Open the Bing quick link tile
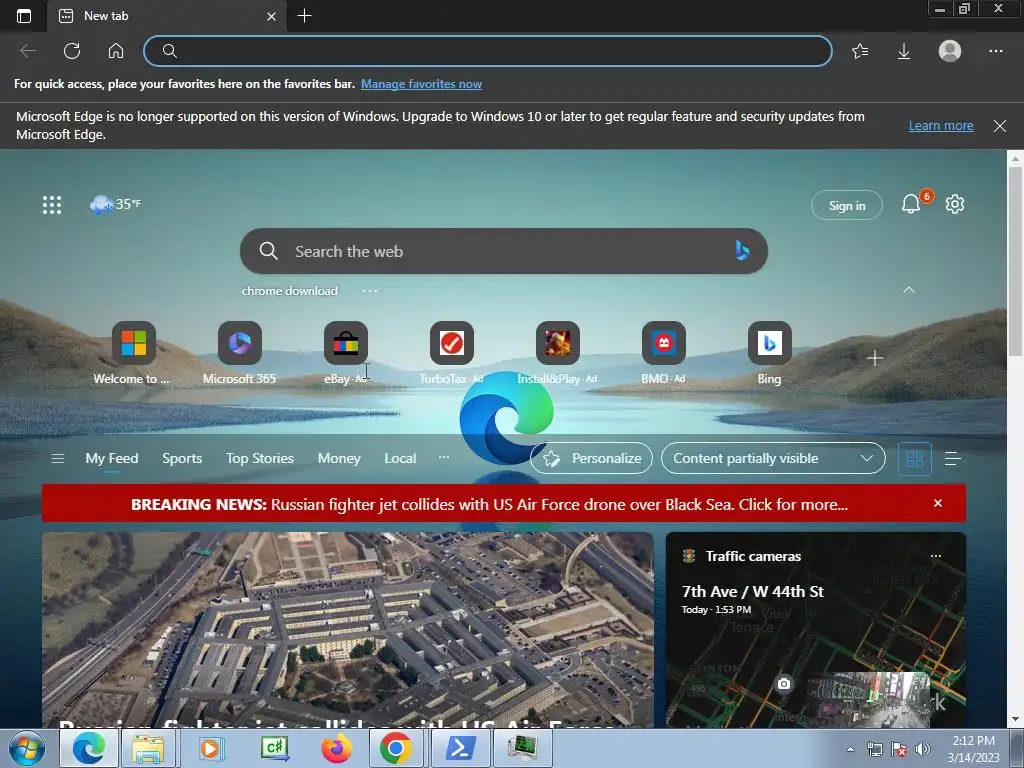This screenshot has width=1024, height=768. [x=769, y=353]
